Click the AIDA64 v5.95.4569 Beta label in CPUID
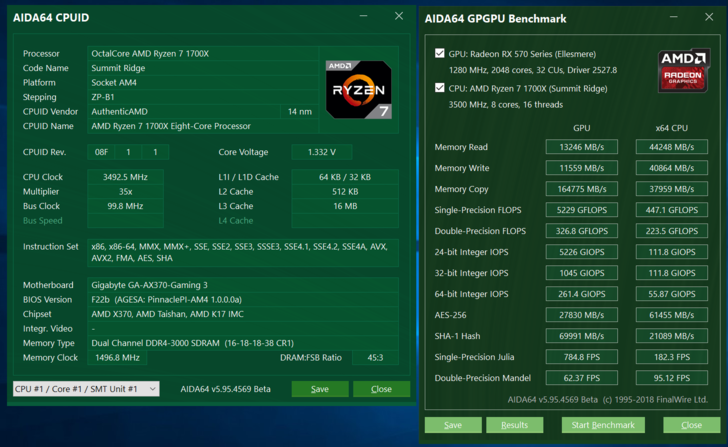Viewport: 728px width, 447px height. 226,389
